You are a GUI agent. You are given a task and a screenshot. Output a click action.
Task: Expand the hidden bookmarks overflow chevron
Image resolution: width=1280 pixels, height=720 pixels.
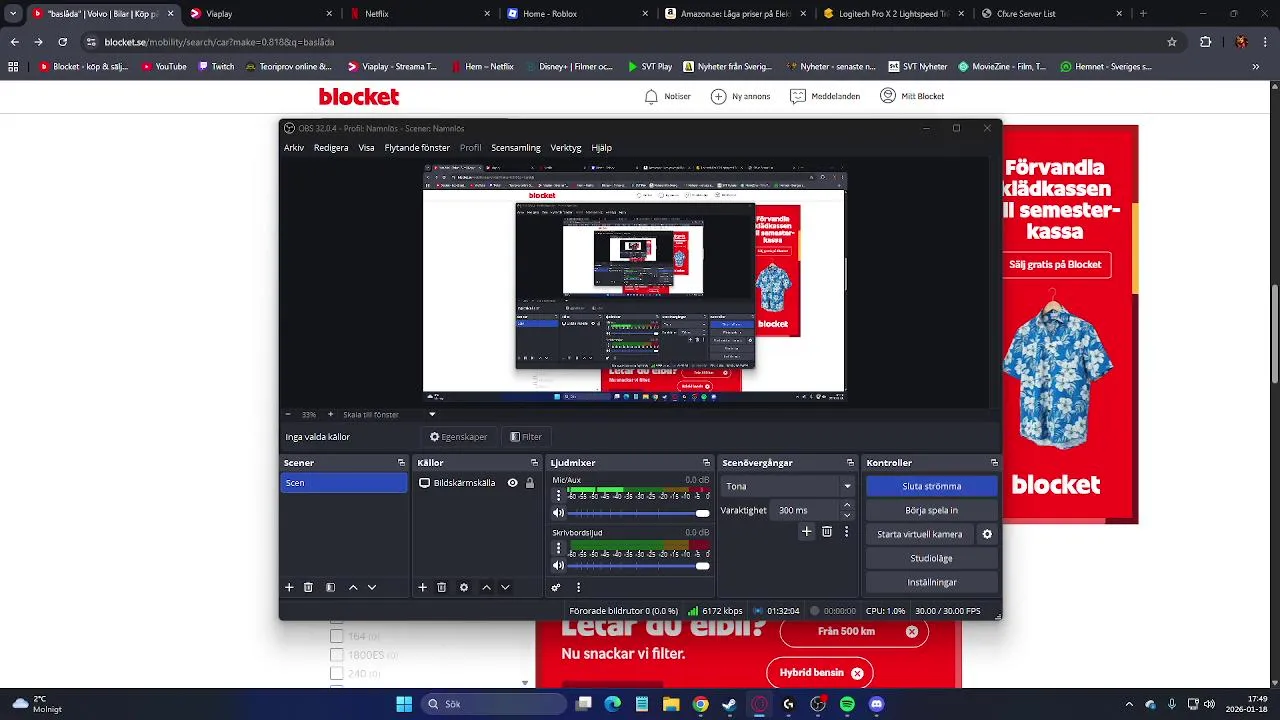tap(1255, 67)
